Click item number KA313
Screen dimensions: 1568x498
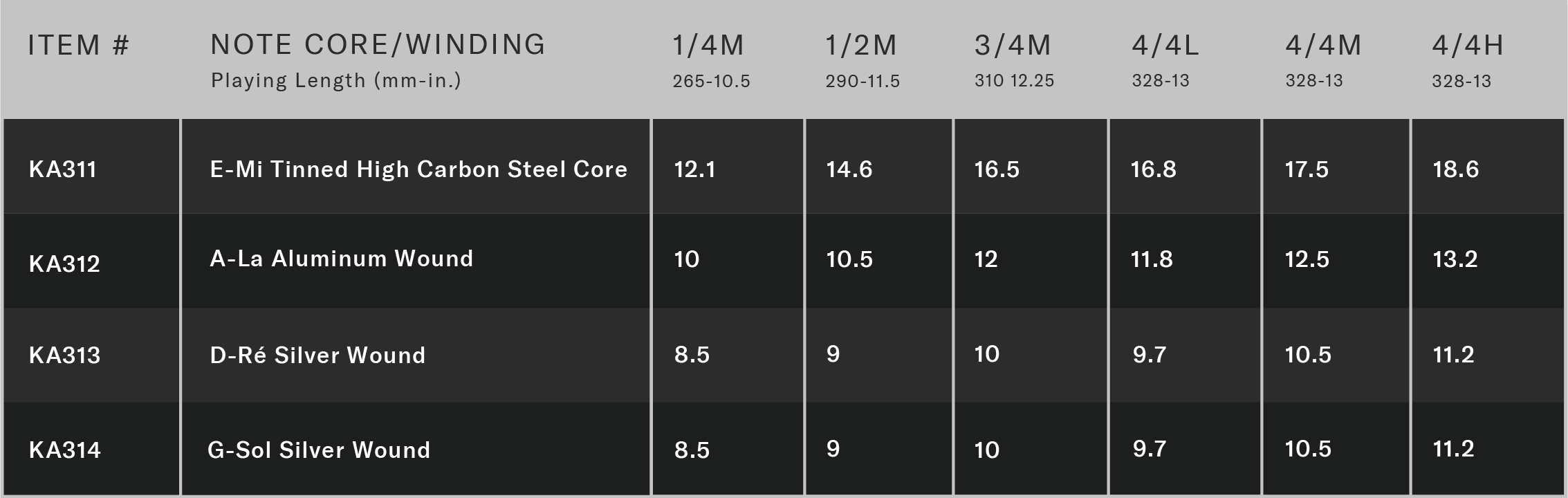(x=64, y=356)
